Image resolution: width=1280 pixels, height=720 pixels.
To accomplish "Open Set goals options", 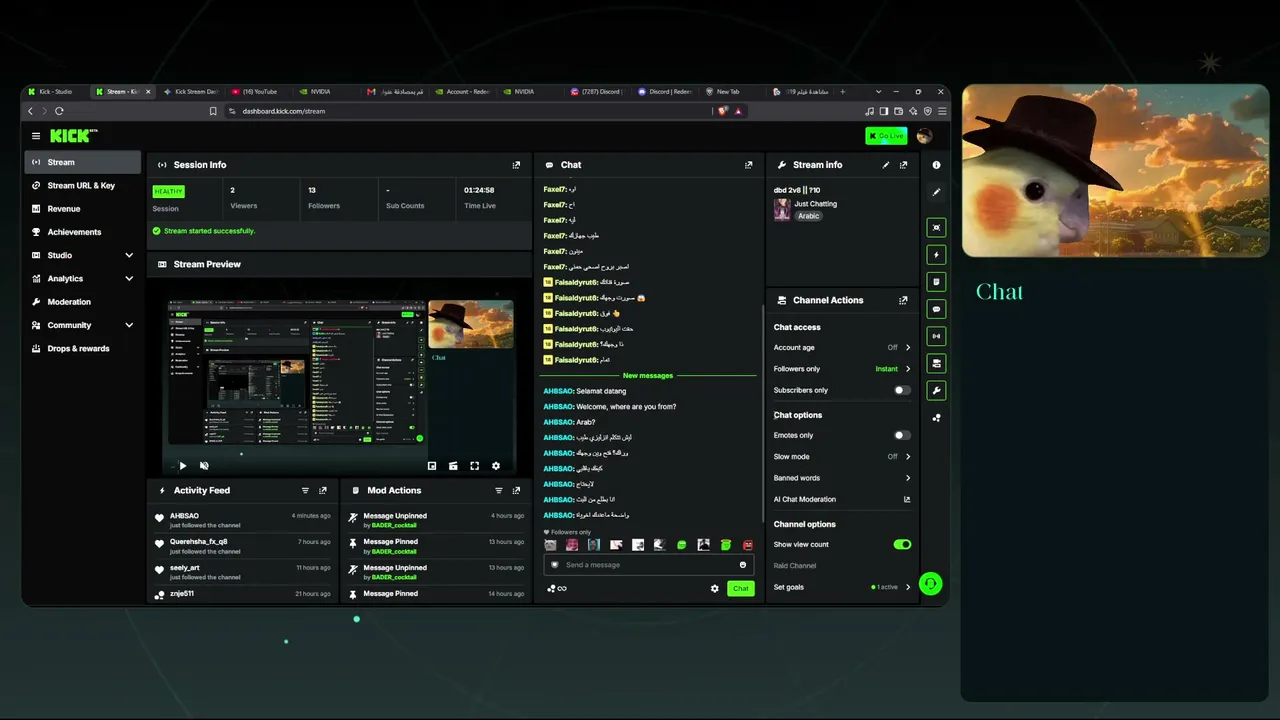I will click(x=842, y=587).
